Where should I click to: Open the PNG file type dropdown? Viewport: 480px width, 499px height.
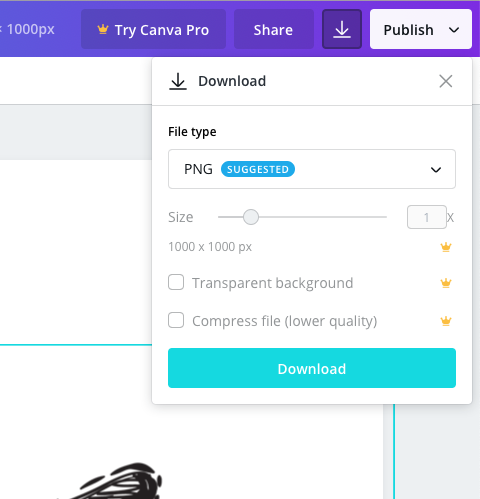(x=312, y=169)
